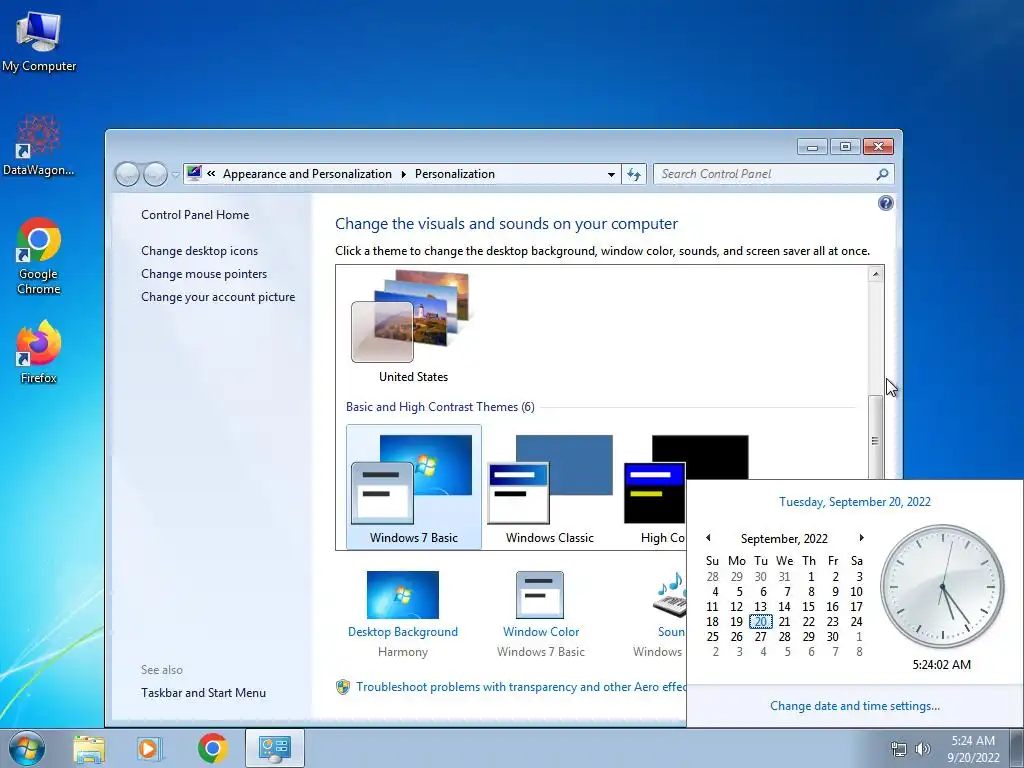Open address bar history dropdown arrow
The image size is (1024, 768).
[611, 174]
